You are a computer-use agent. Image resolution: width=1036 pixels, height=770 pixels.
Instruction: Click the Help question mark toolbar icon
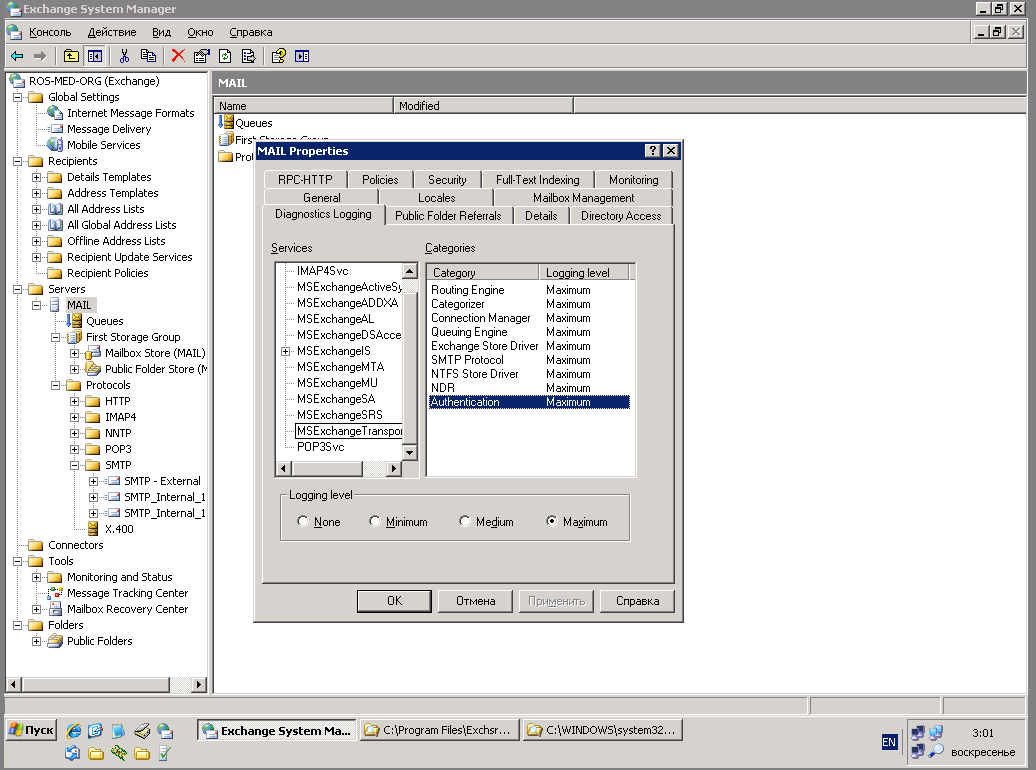pyautogui.click(x=278, y=56)
